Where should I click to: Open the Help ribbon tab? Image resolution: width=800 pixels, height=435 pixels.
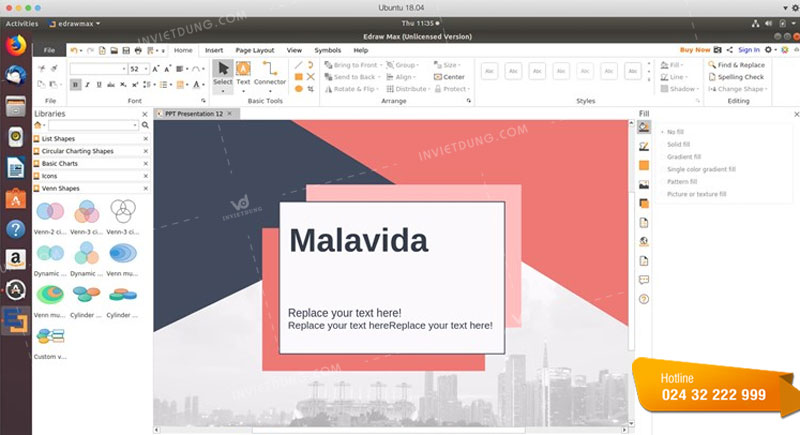360,50
